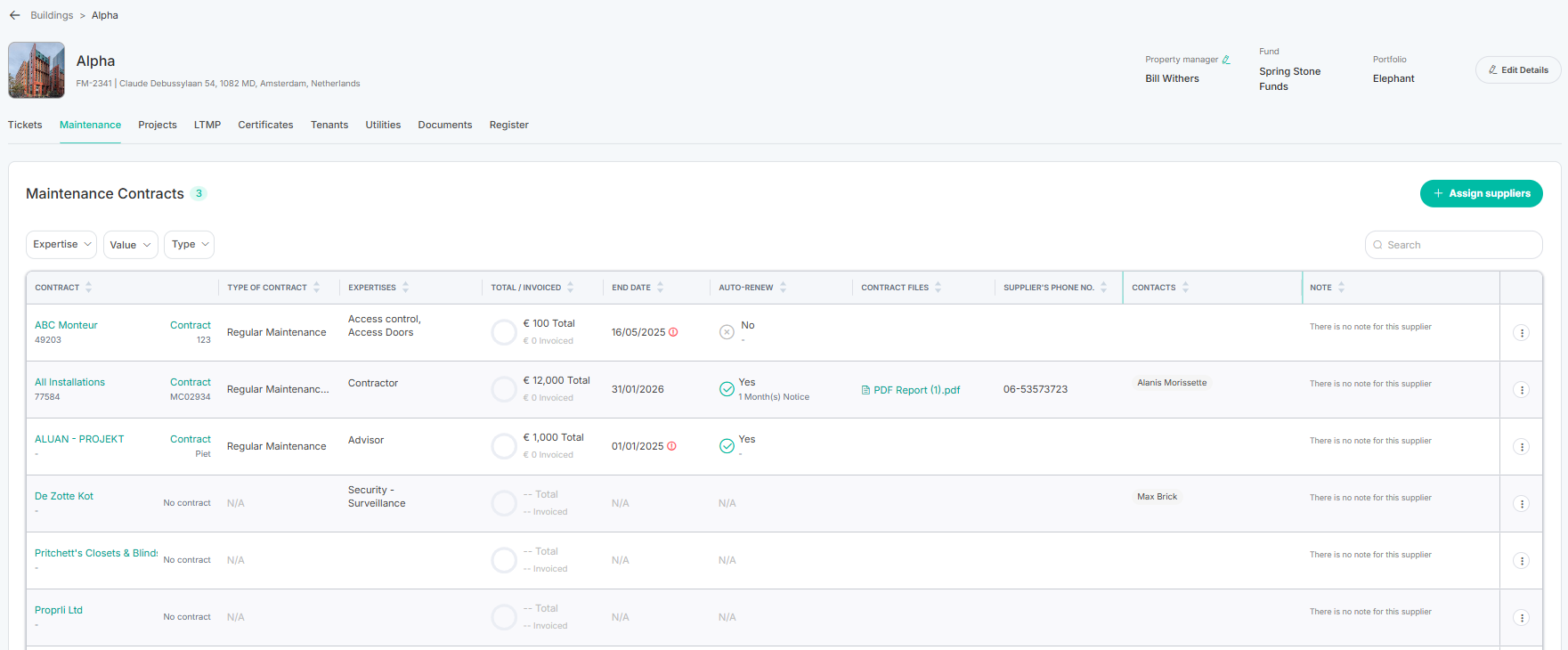Open the Documents tab
1568x650 pixels.
(x=445, y=125)
